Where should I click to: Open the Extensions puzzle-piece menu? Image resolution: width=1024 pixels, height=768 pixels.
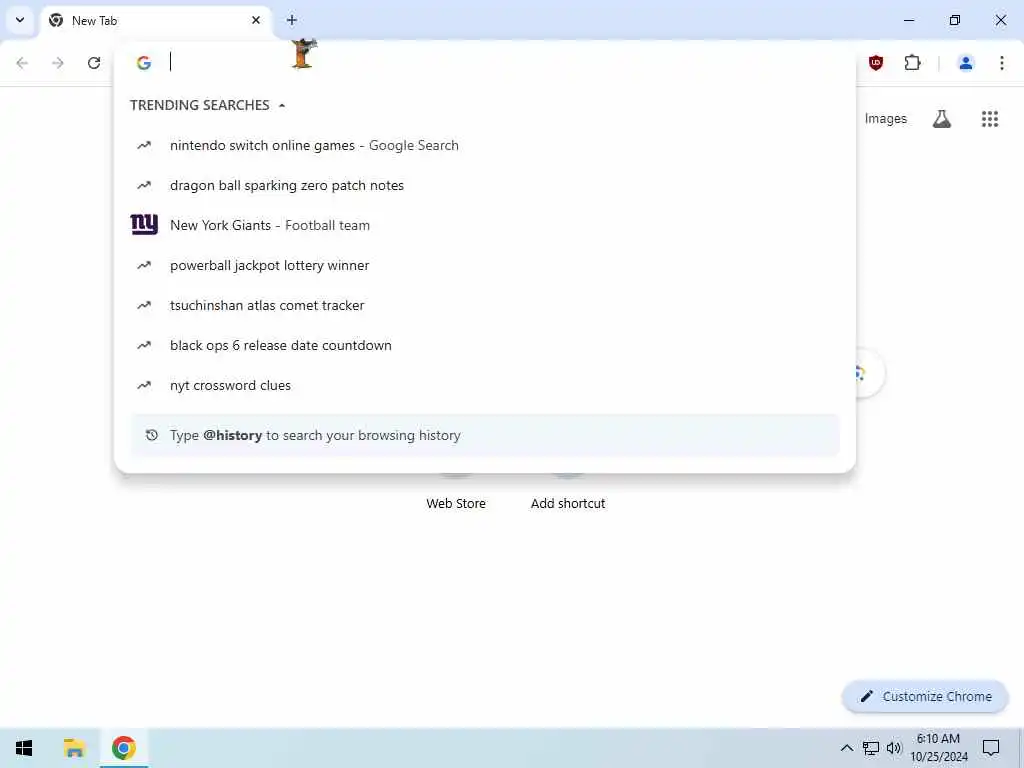[x=912, y=63]
